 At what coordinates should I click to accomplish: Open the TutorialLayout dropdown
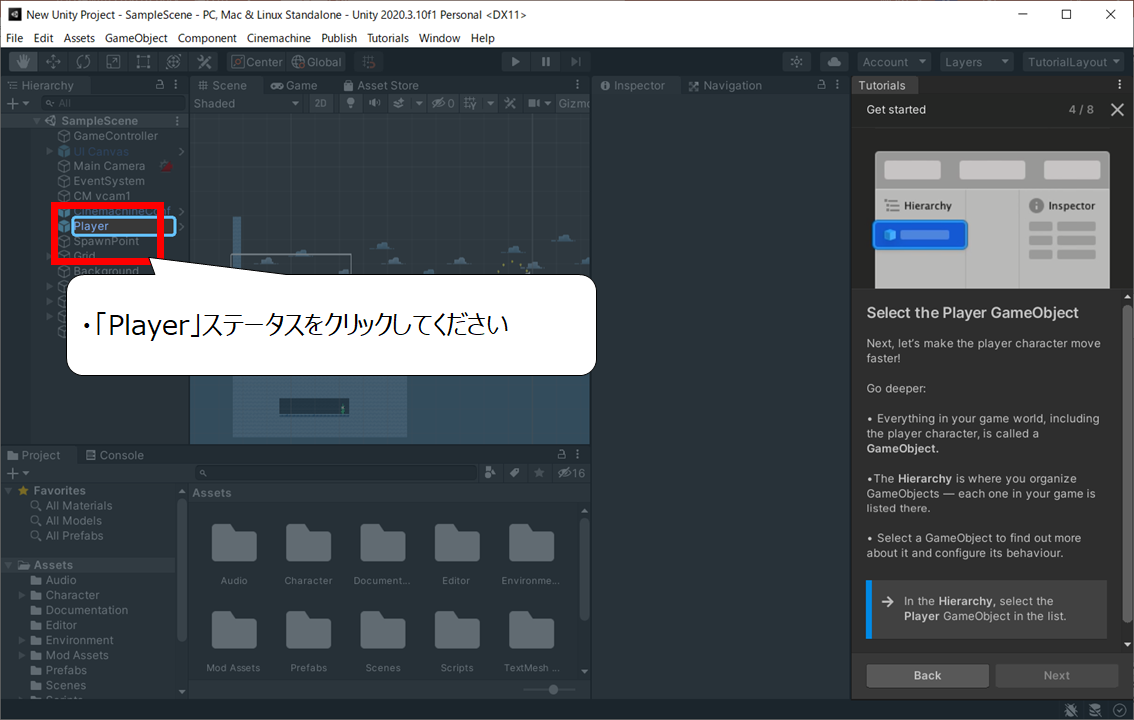(x=1074, y=62)
